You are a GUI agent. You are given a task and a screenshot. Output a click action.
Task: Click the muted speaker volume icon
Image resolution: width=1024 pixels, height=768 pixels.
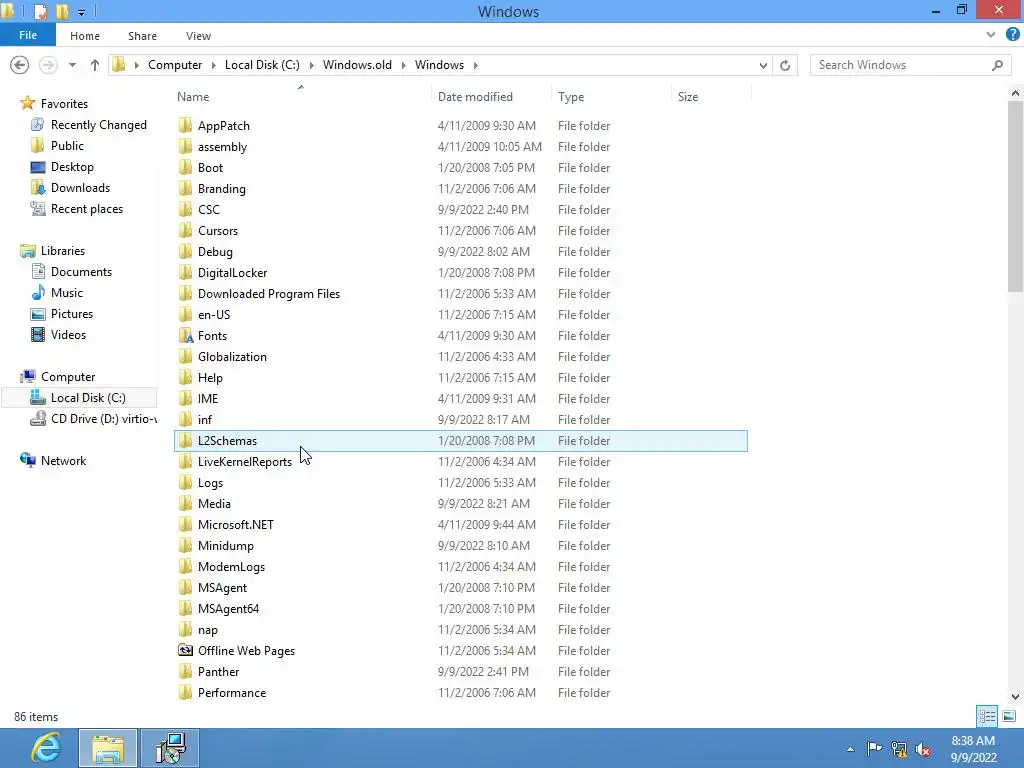pos(923,749)
